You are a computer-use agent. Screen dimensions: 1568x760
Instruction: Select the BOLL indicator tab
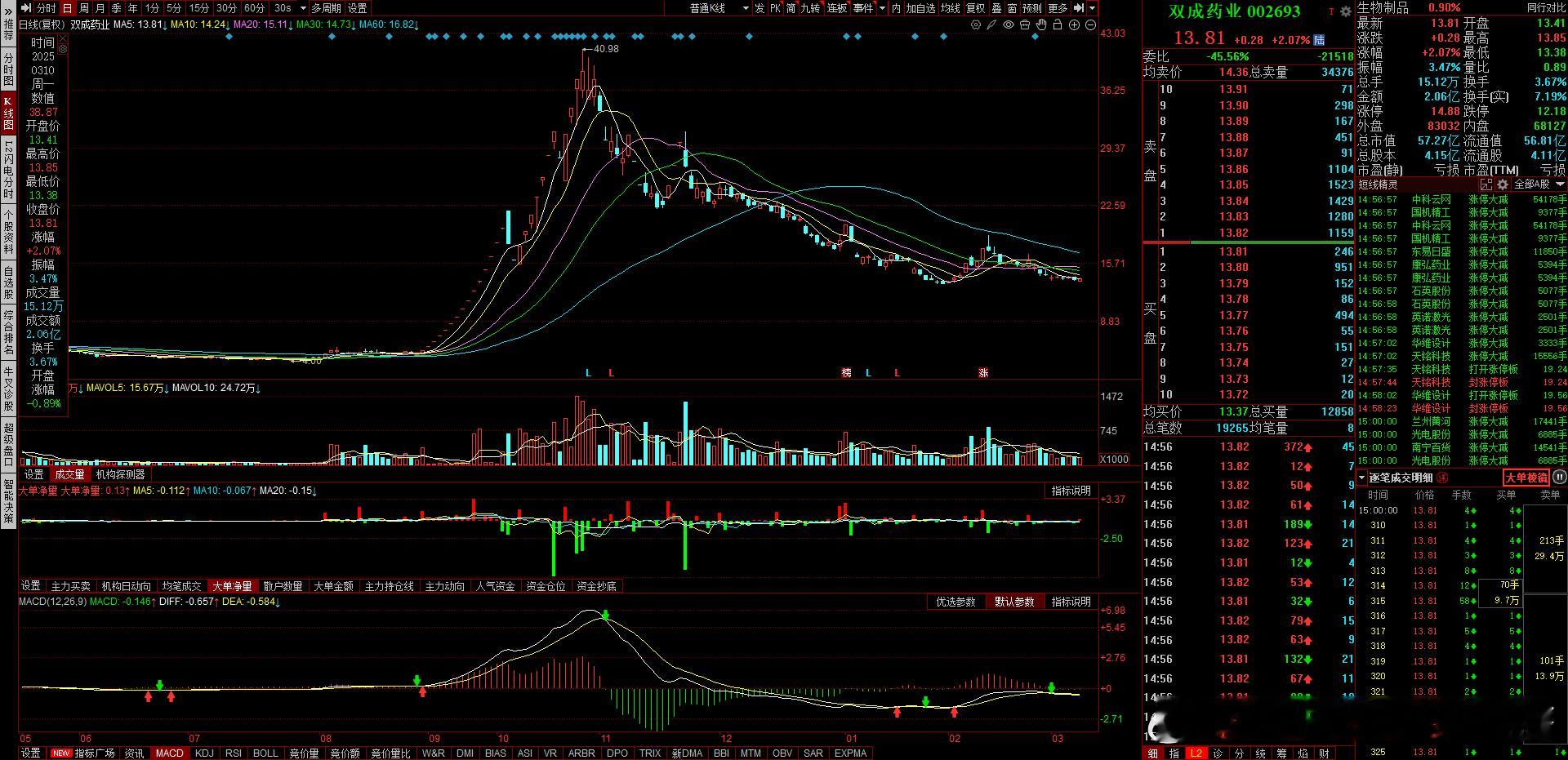(x=265, y=753)
